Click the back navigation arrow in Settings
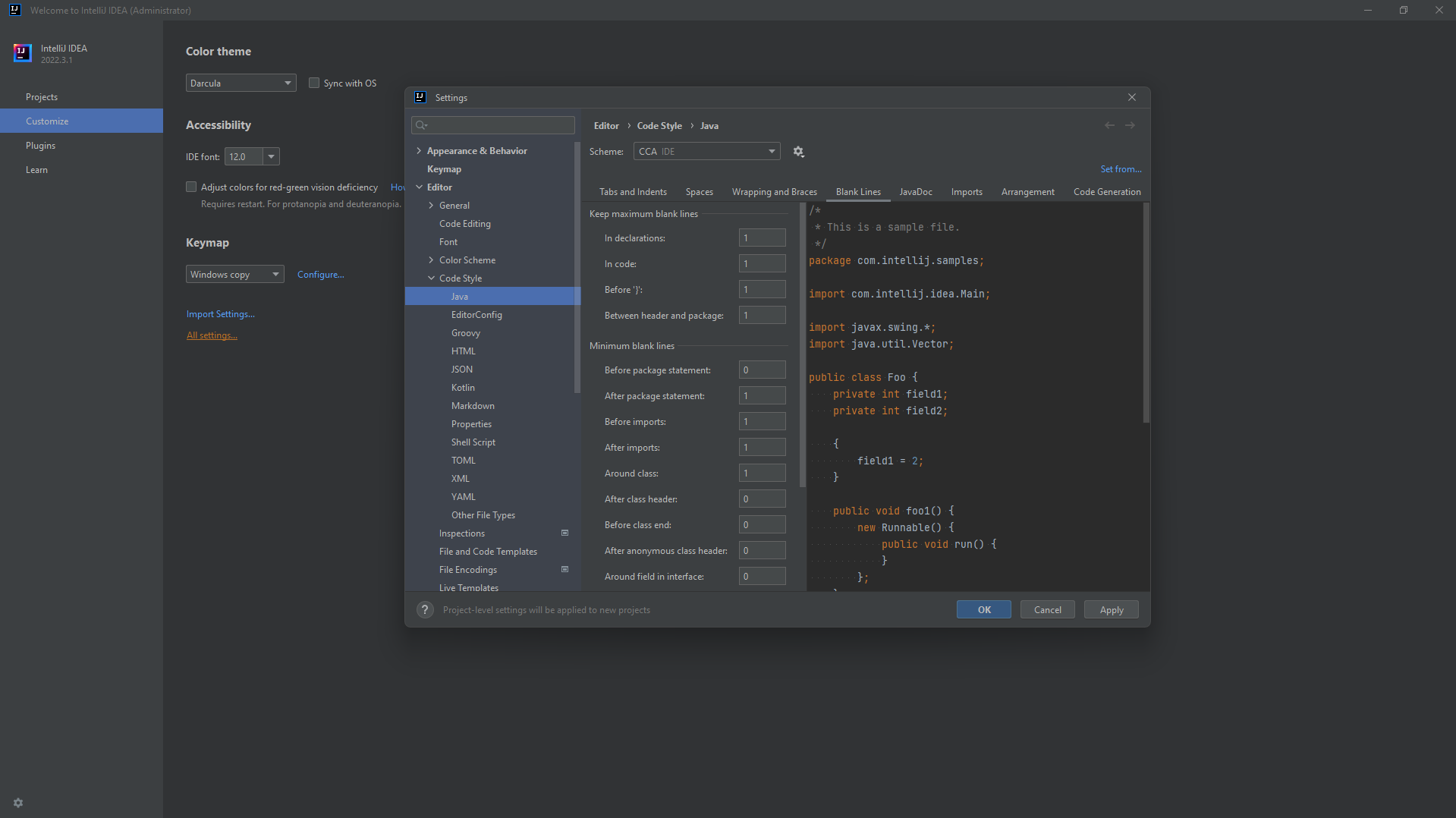 click(1109, 126)
